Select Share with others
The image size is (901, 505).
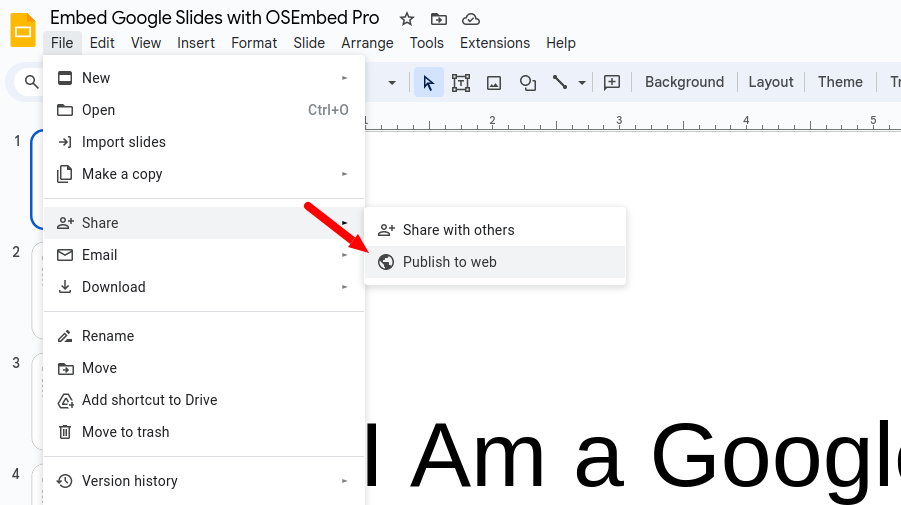click(495, 230)
